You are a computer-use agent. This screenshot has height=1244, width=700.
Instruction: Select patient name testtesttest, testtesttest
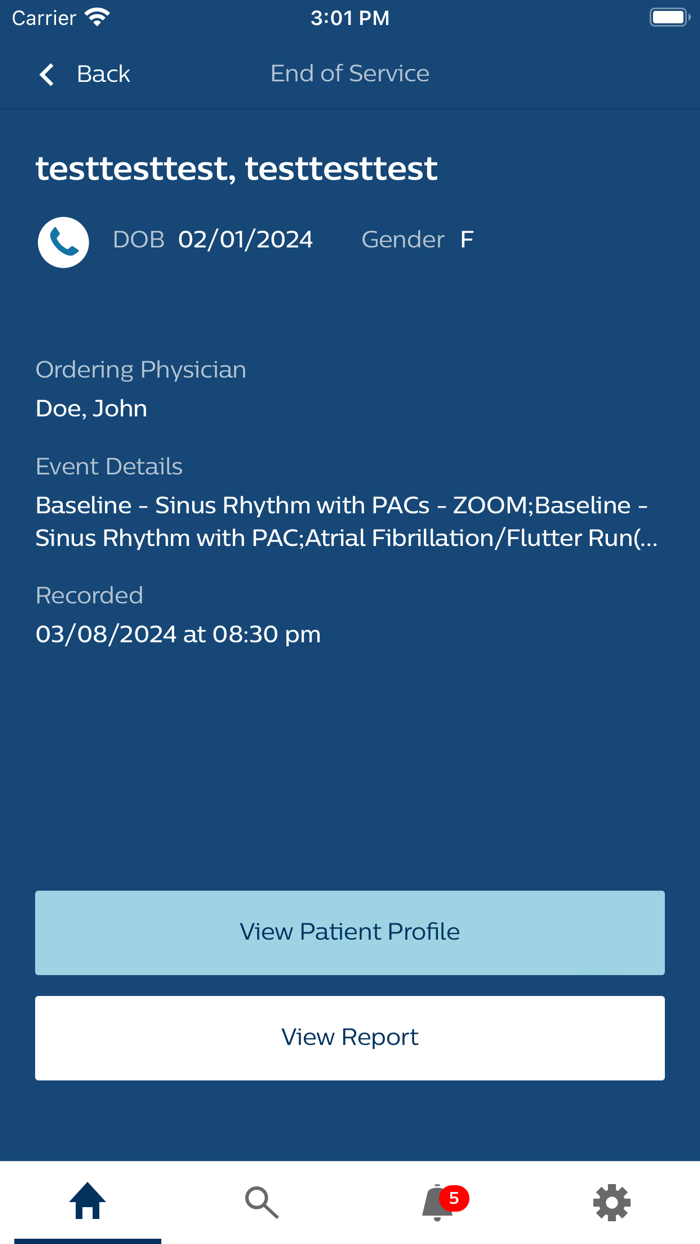(236, 169)
